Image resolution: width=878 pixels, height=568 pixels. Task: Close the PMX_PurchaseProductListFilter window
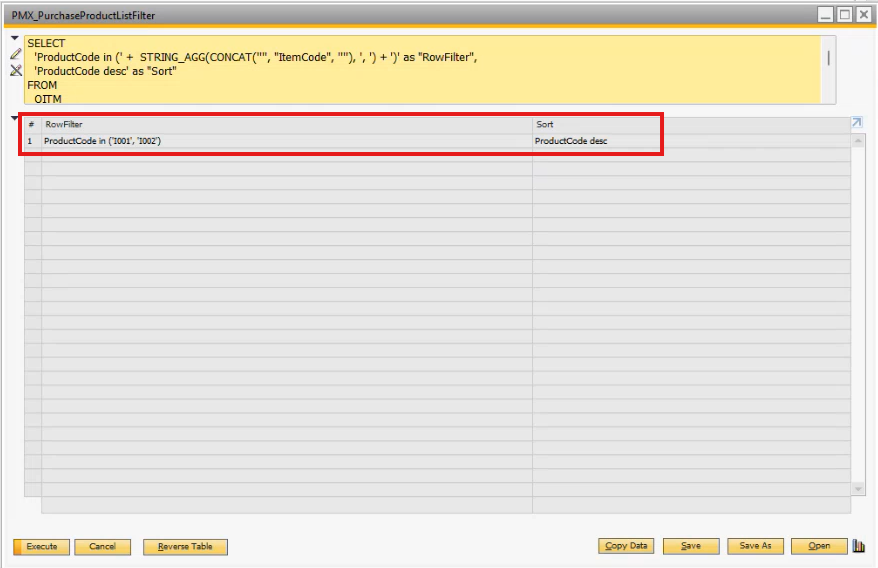863,15
